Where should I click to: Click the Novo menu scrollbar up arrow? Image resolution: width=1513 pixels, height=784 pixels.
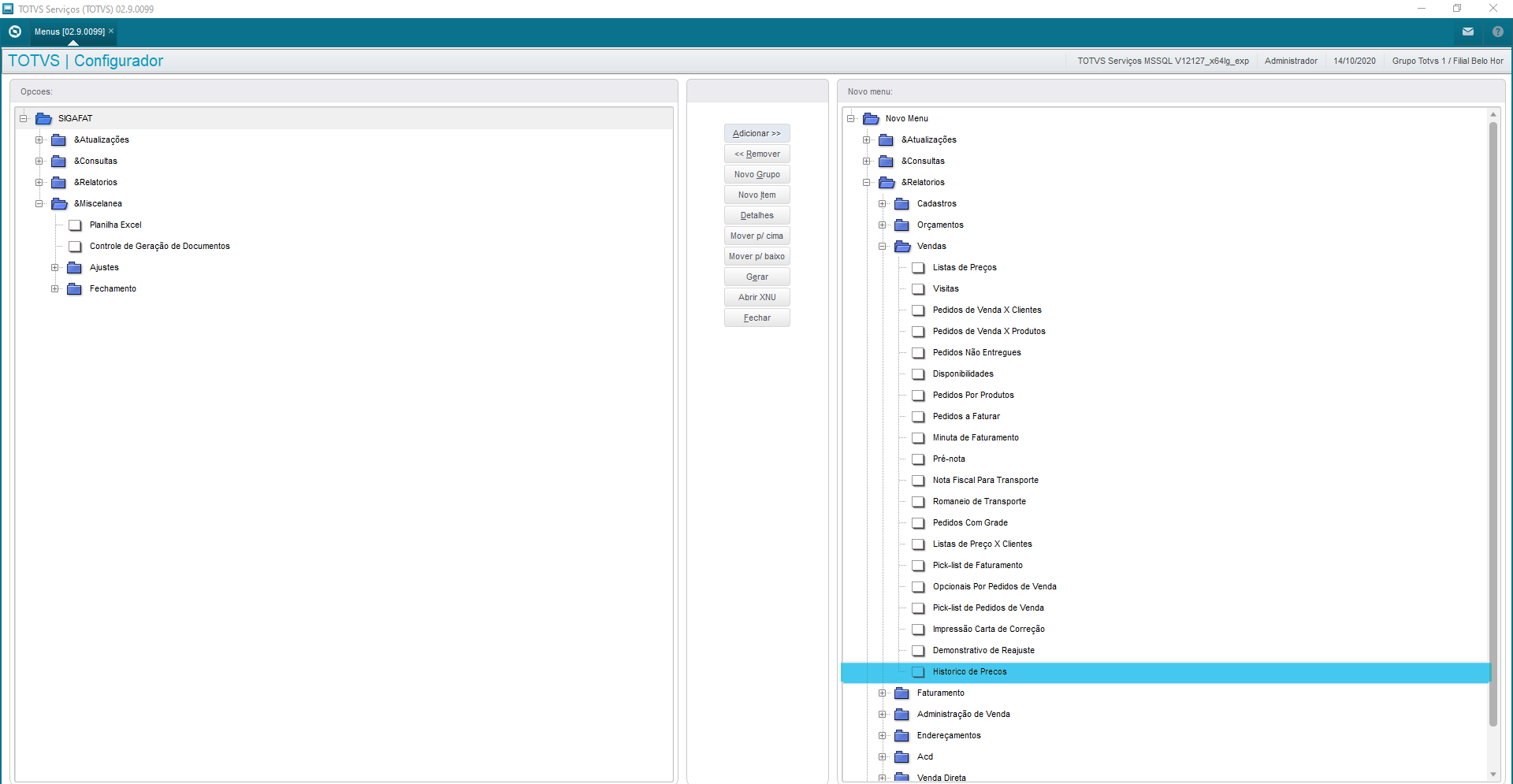click(x=1493, y=114)
